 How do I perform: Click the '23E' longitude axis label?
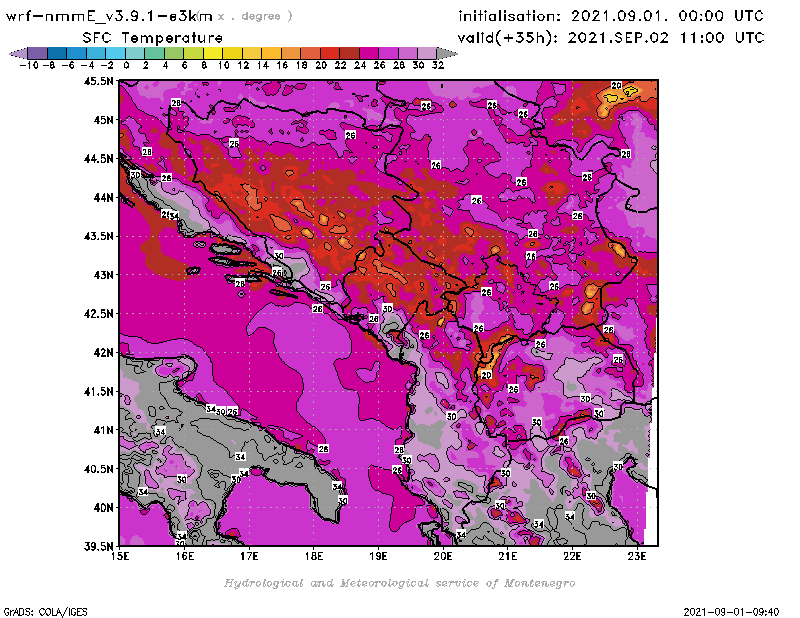(637, 556)
